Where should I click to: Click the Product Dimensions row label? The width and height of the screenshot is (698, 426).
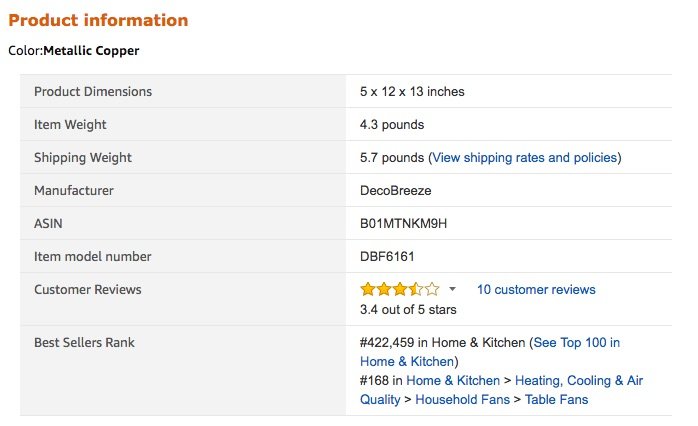tap(93, 92)
